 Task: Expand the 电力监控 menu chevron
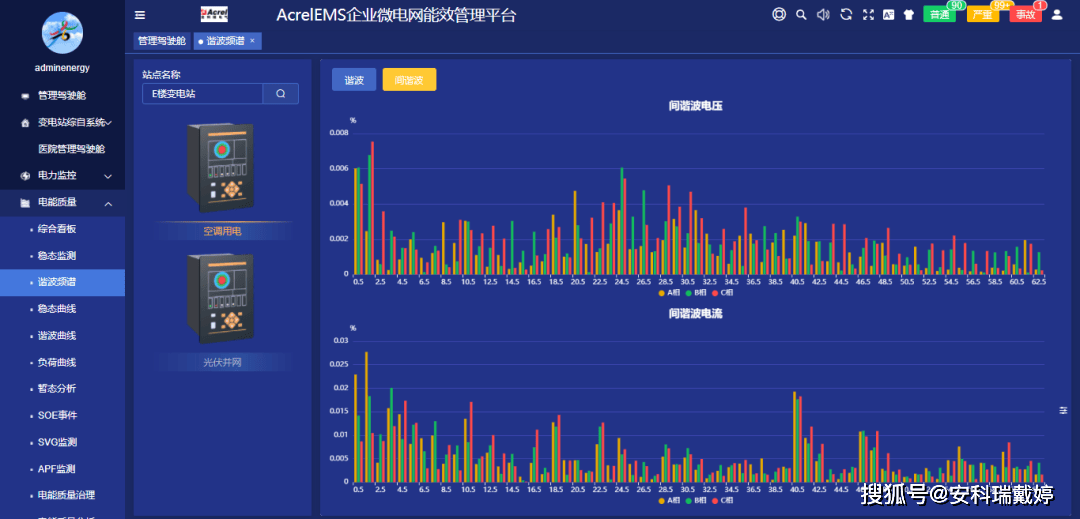click(108, 176)
